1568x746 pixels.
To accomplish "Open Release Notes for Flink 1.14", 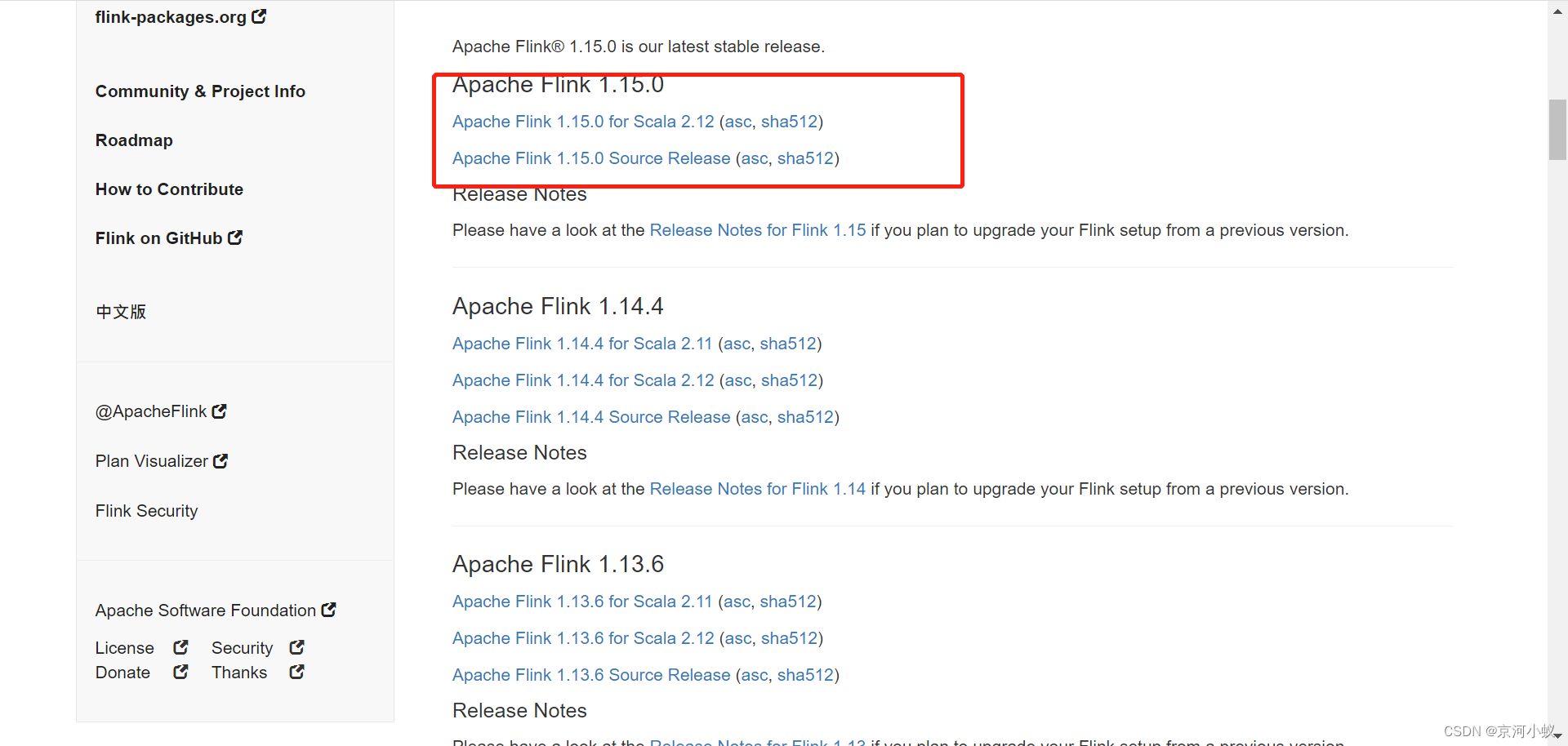I will pyautogui.click(x=758, y=489).
